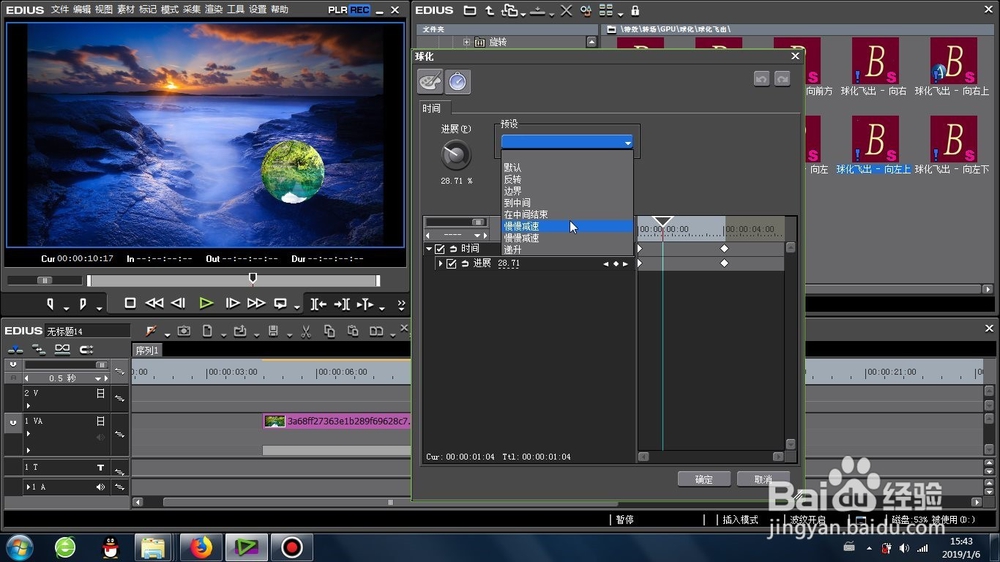This screenshot has height=562, width=1000.
Task: Click the next edit point icon
Action: pyautogui.click(x=341, y=304)
